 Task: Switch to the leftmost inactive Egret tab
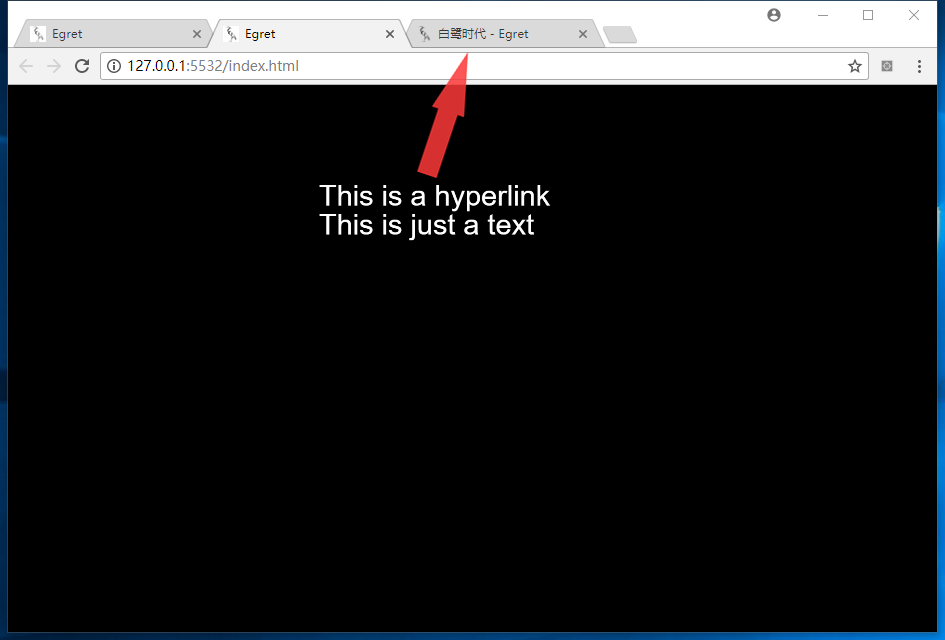100,34
